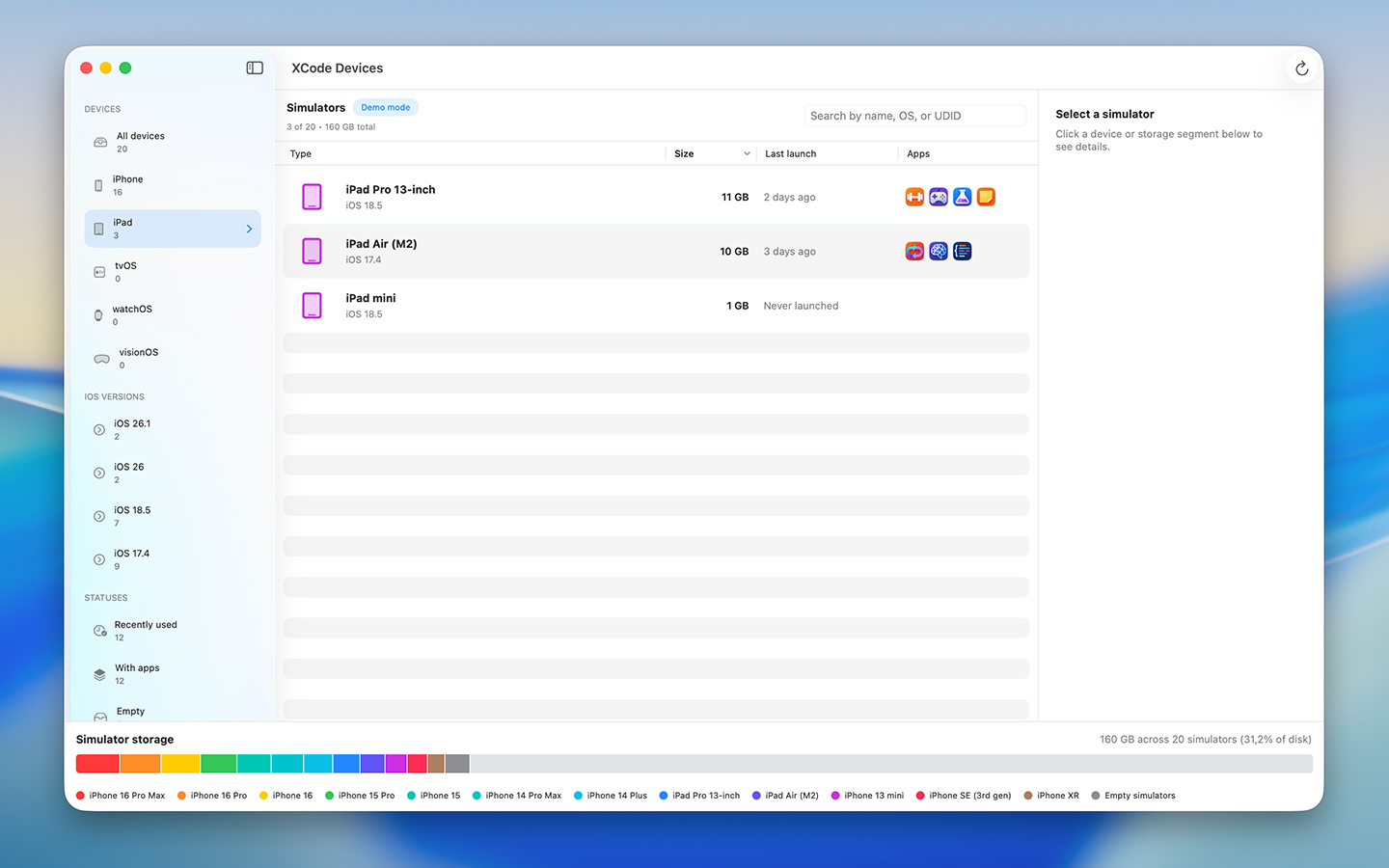Select the Recently used status filter
Viewport: 1389px width, 868px height.
click(145, 630)
